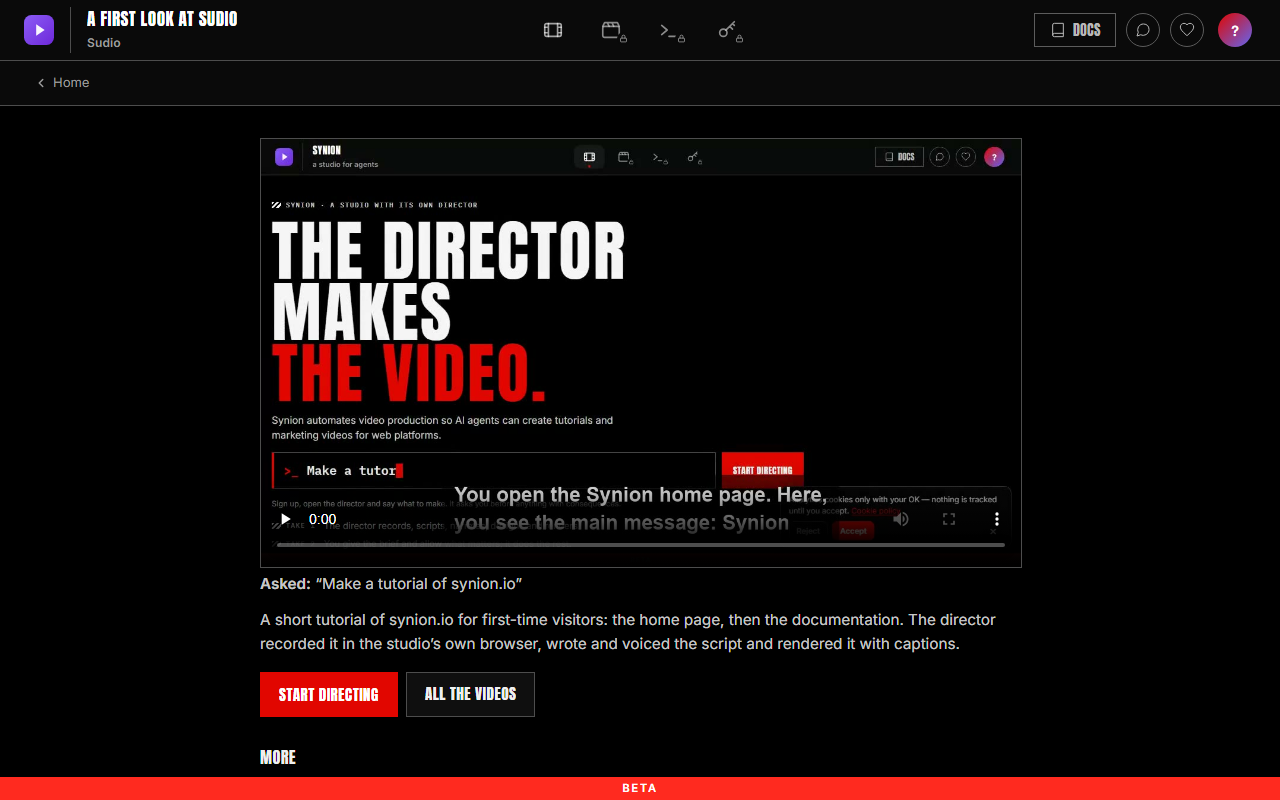
Task: Open the locked terminal prompt icon in top navigation
Action: [672, 31]
